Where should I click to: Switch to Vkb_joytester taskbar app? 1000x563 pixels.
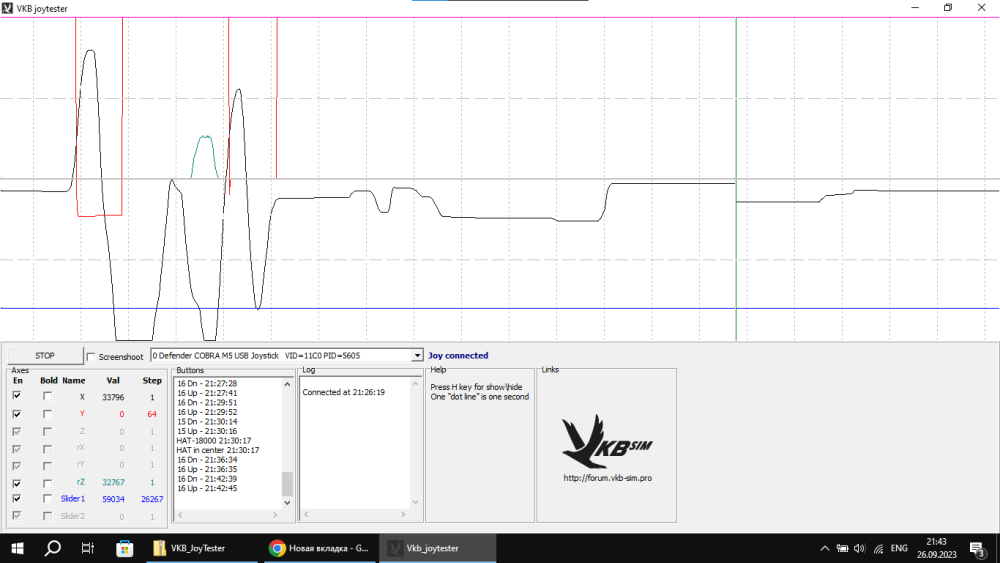[438, 548]
